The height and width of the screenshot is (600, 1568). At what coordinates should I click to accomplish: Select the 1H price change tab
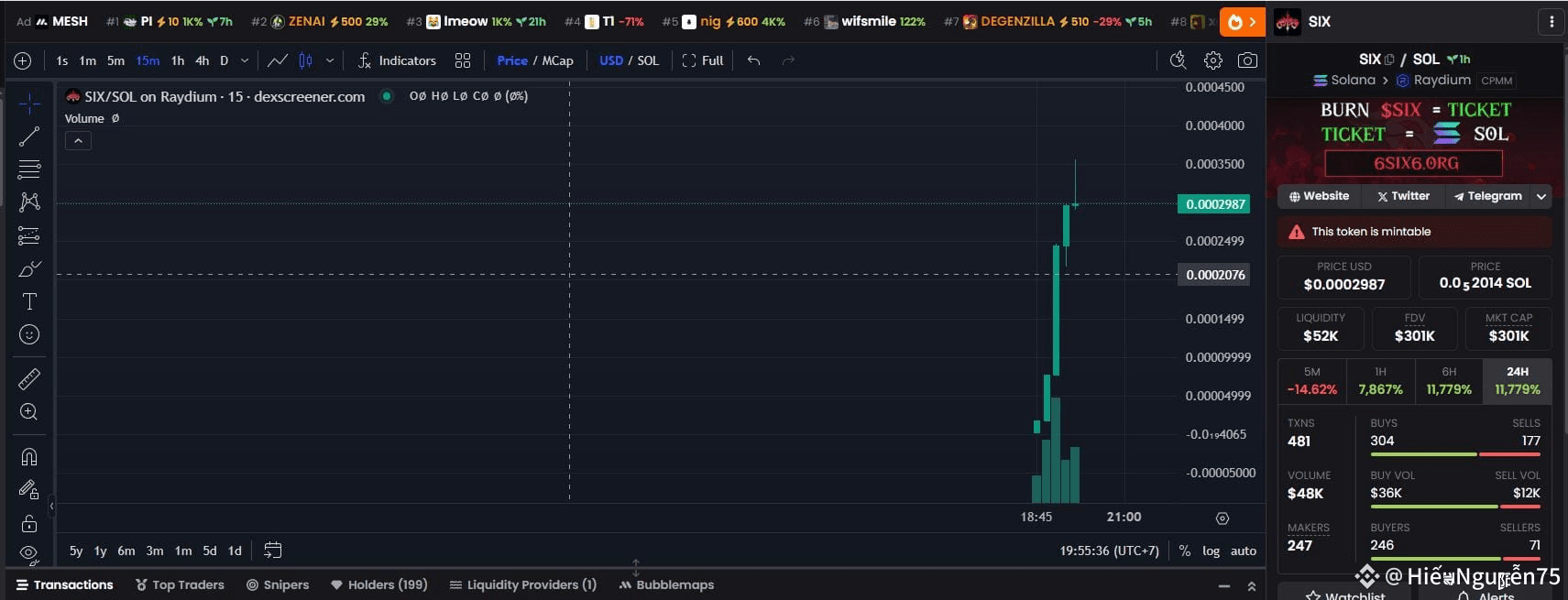pyautogui.click(x=1381, y=380)
